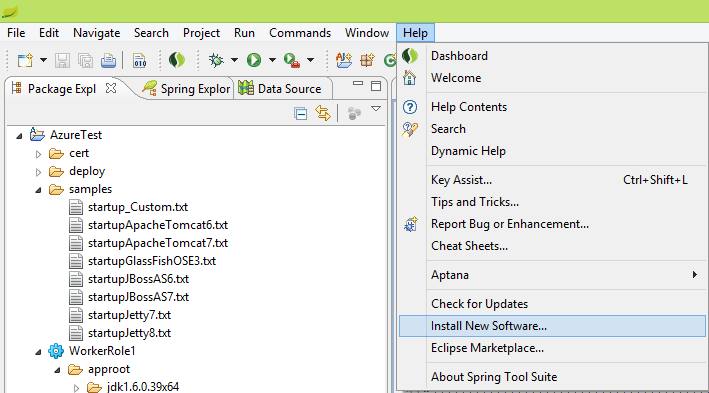Select startupJBossAS6.txt file

coord(138,279)
